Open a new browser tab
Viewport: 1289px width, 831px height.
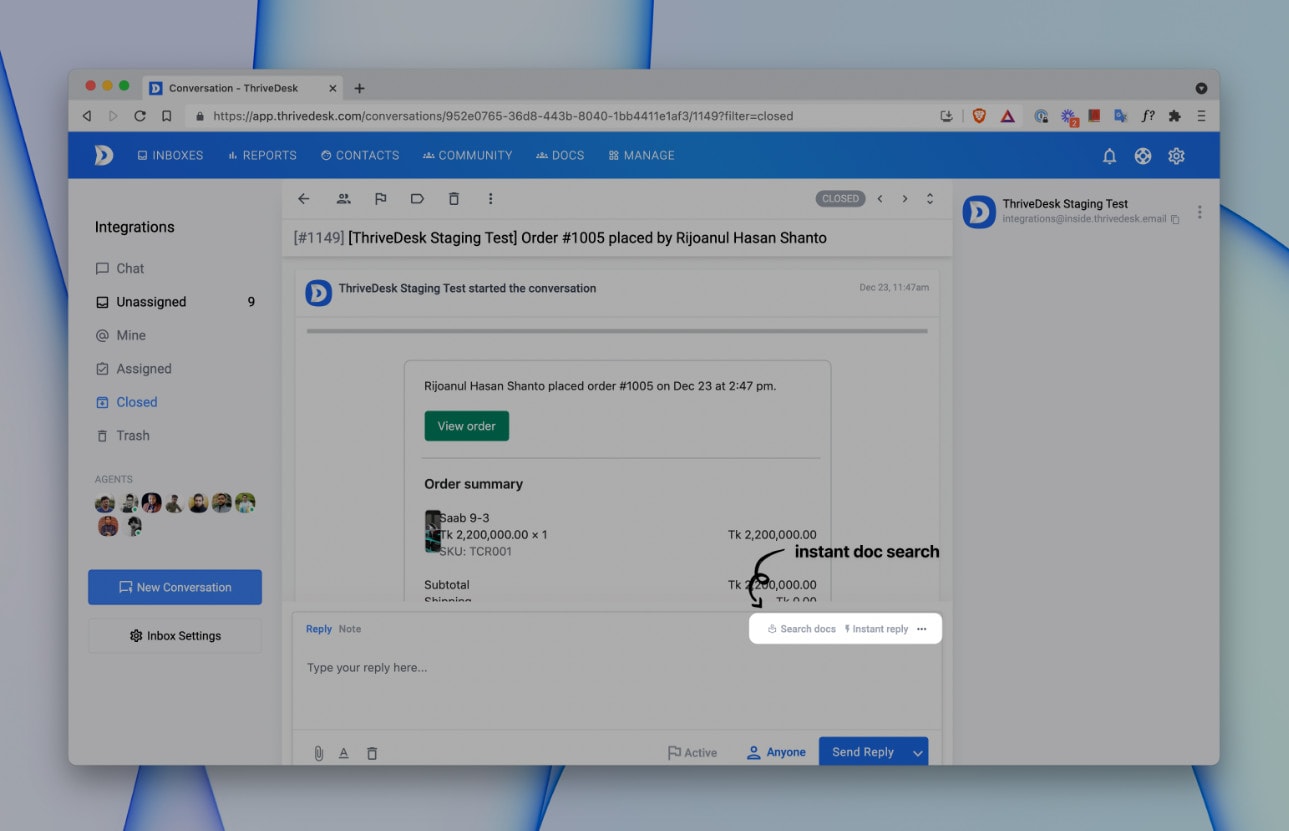click(360, 88)
